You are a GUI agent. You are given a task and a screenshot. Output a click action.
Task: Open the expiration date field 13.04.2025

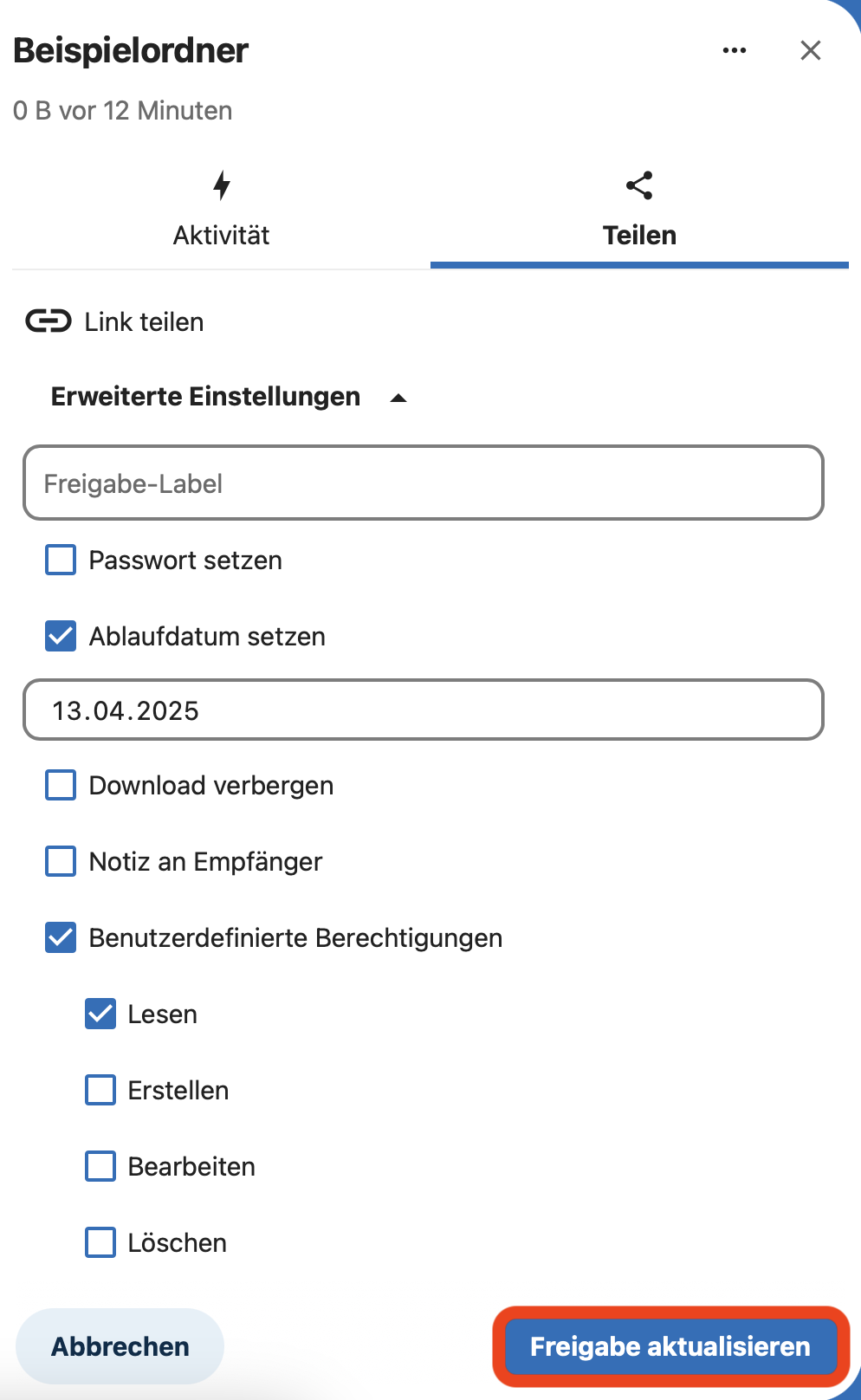423,710
